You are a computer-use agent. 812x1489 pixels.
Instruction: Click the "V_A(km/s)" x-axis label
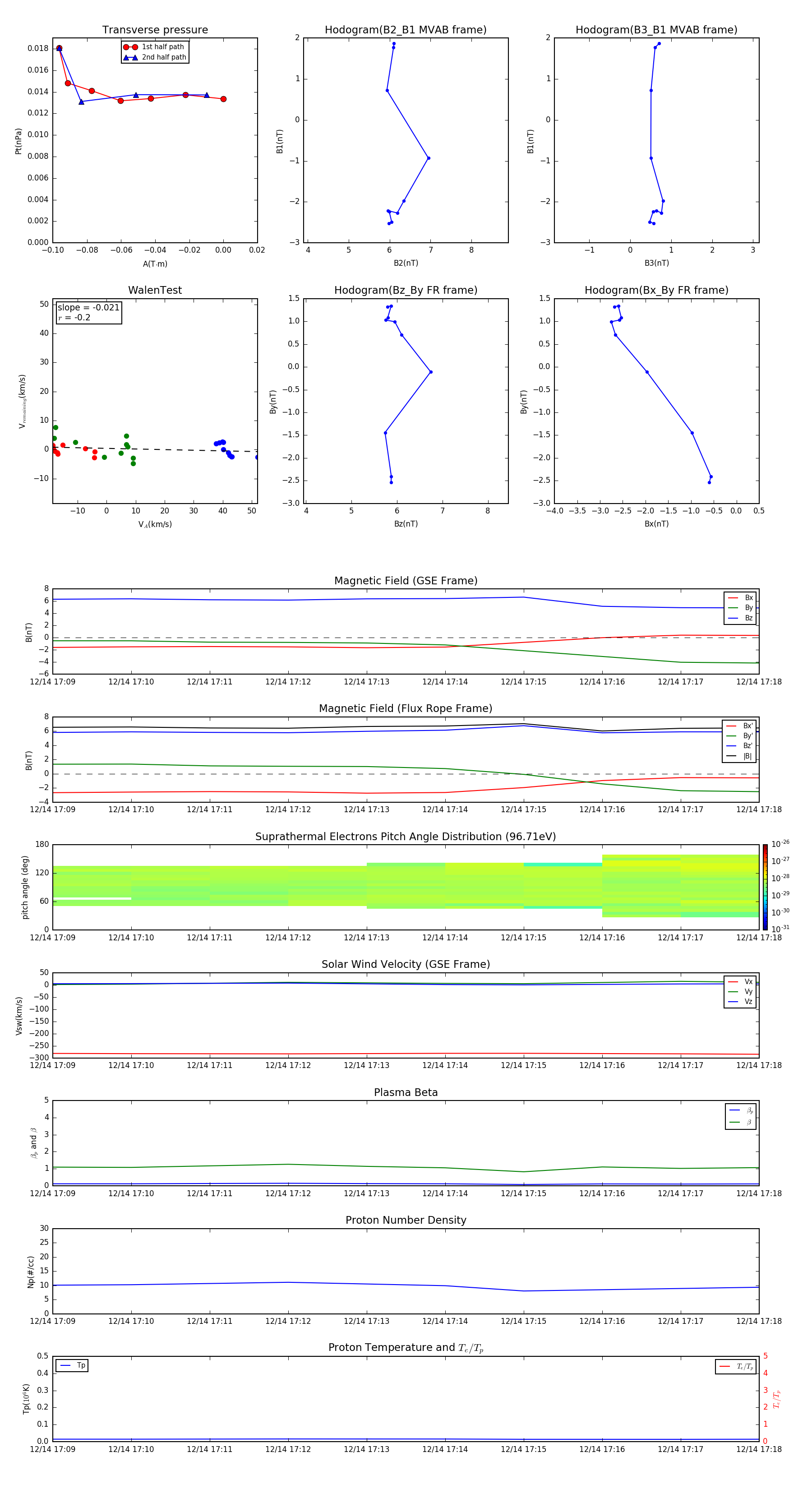coord(155,524)
